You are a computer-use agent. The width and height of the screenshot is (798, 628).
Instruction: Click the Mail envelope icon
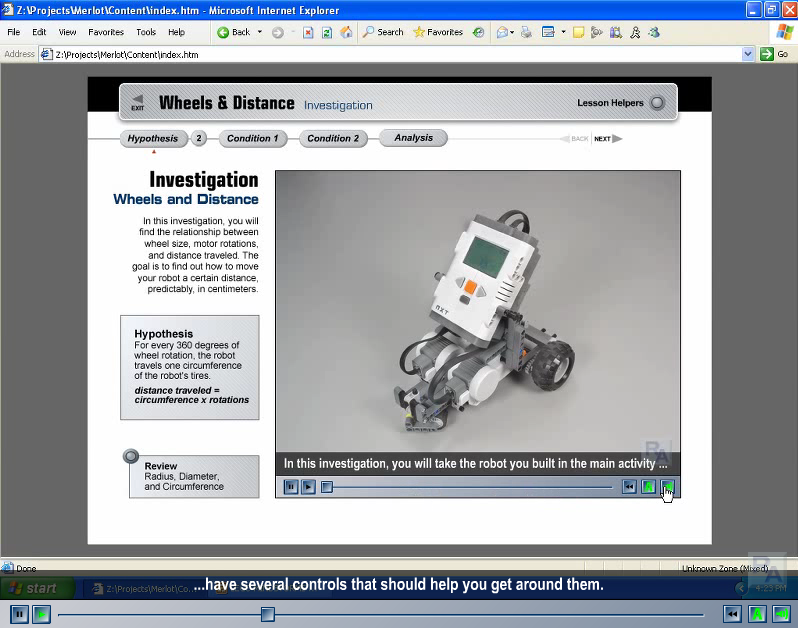[x=502, y=33]
